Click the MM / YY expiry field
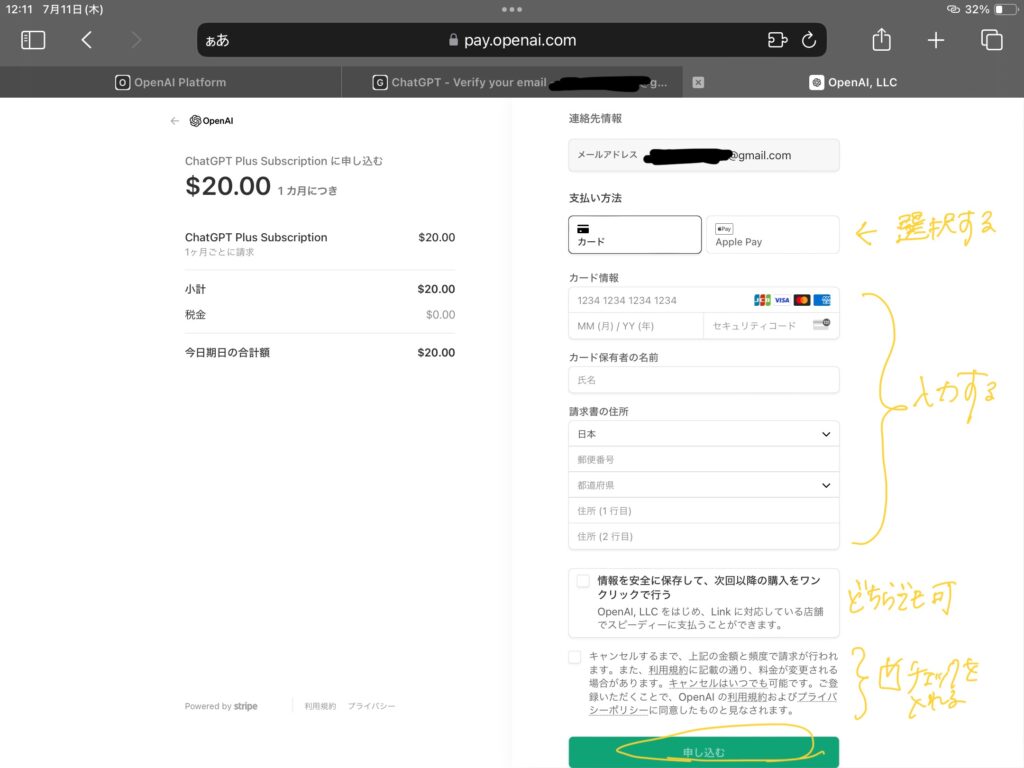 (636, 326)
